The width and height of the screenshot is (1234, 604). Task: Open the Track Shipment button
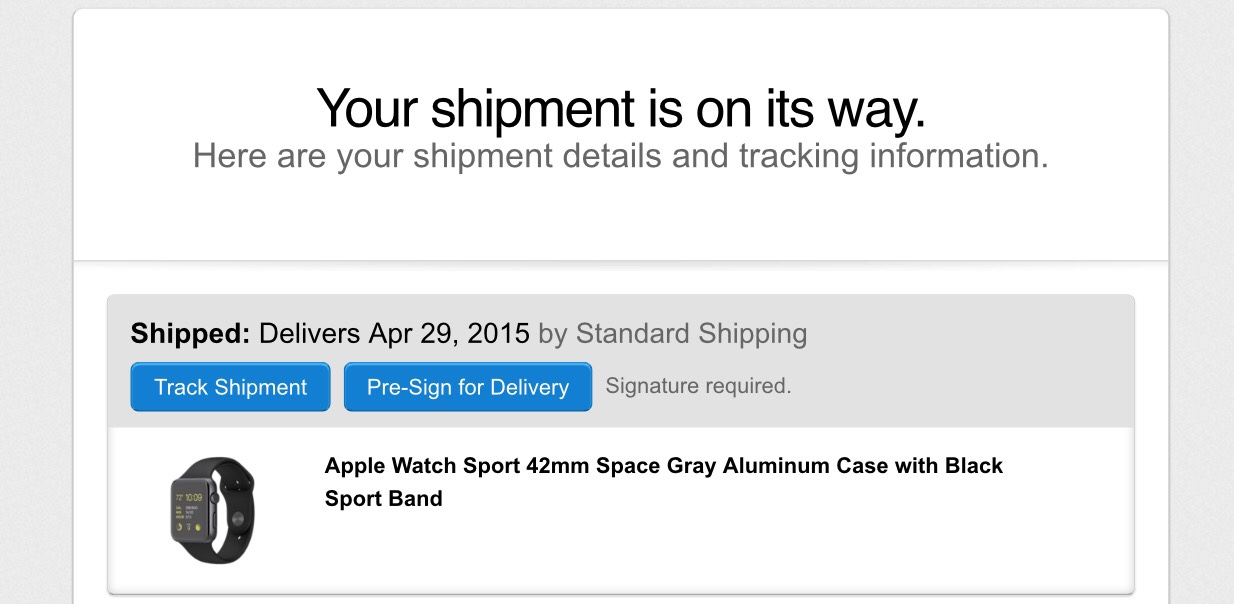pos(230,387)
